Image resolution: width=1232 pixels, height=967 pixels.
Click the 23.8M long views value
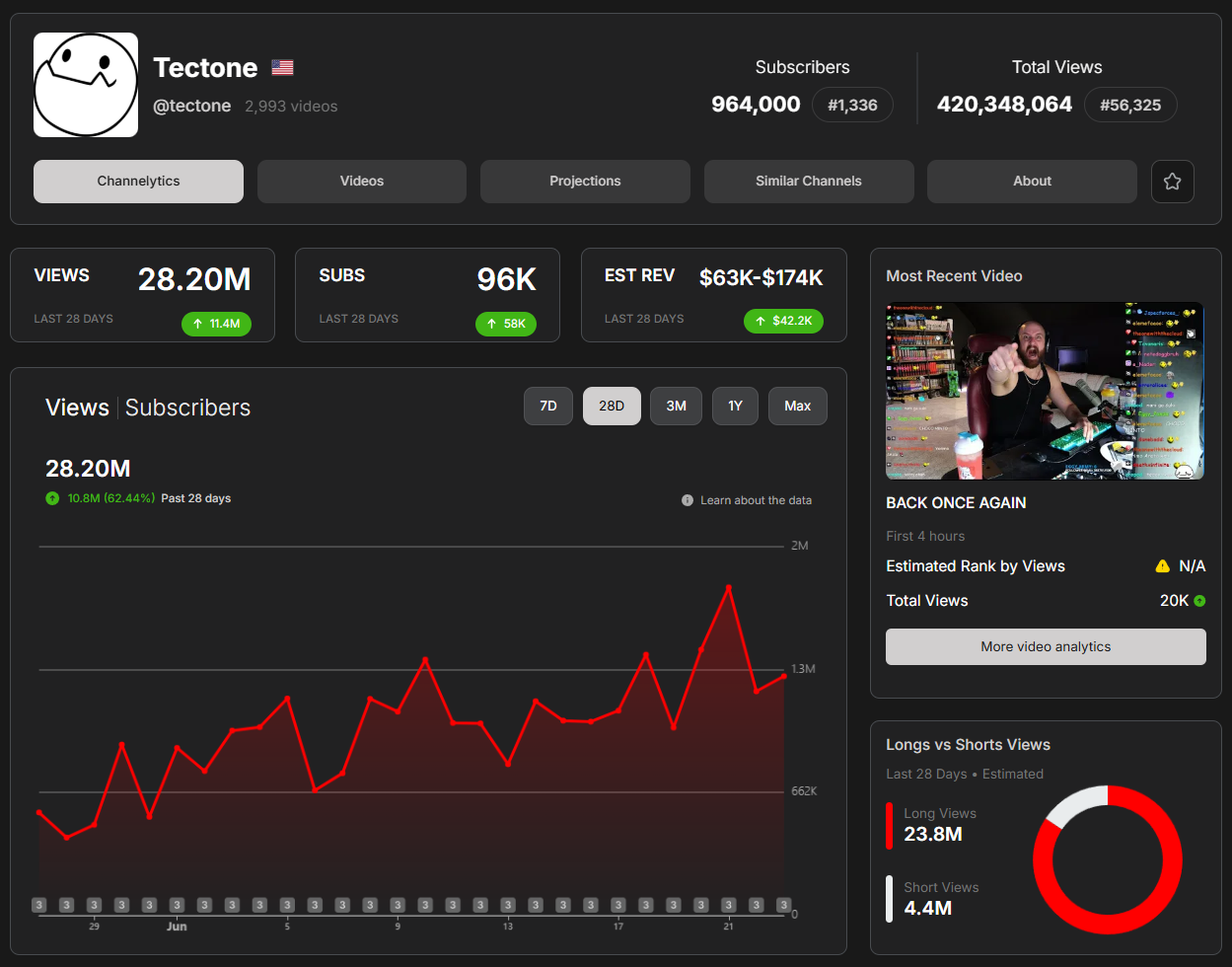(x=933, y=834)
